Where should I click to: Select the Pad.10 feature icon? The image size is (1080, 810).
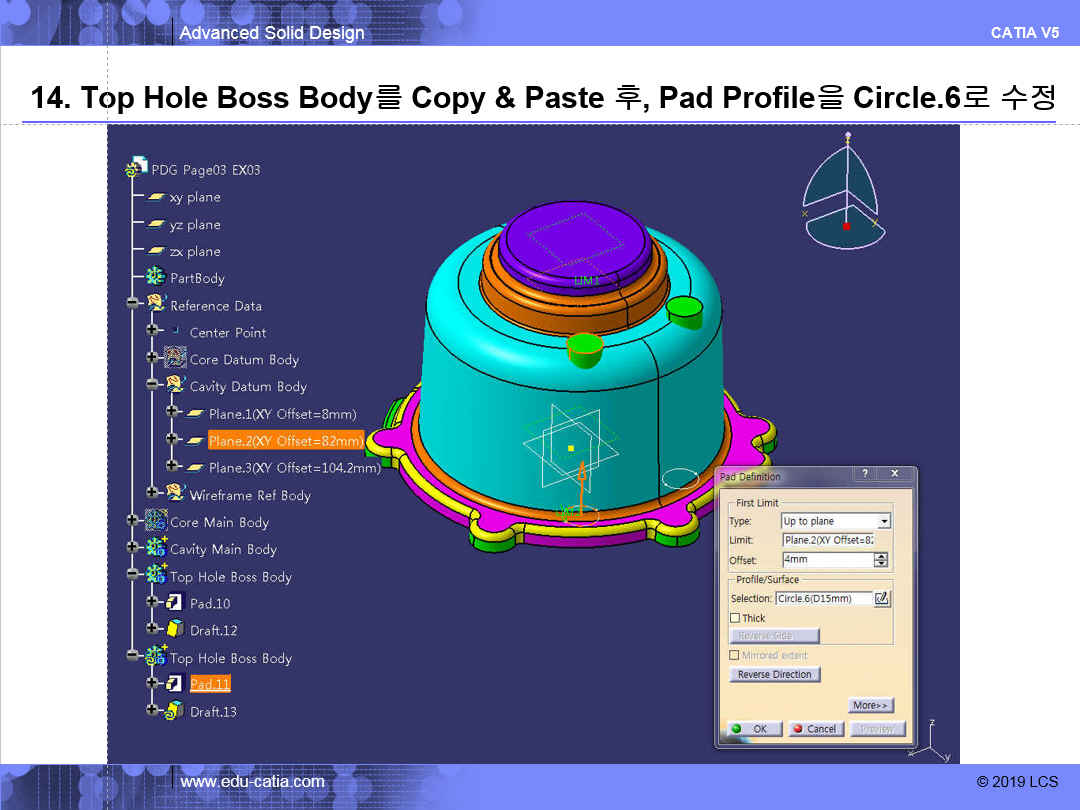175,603
